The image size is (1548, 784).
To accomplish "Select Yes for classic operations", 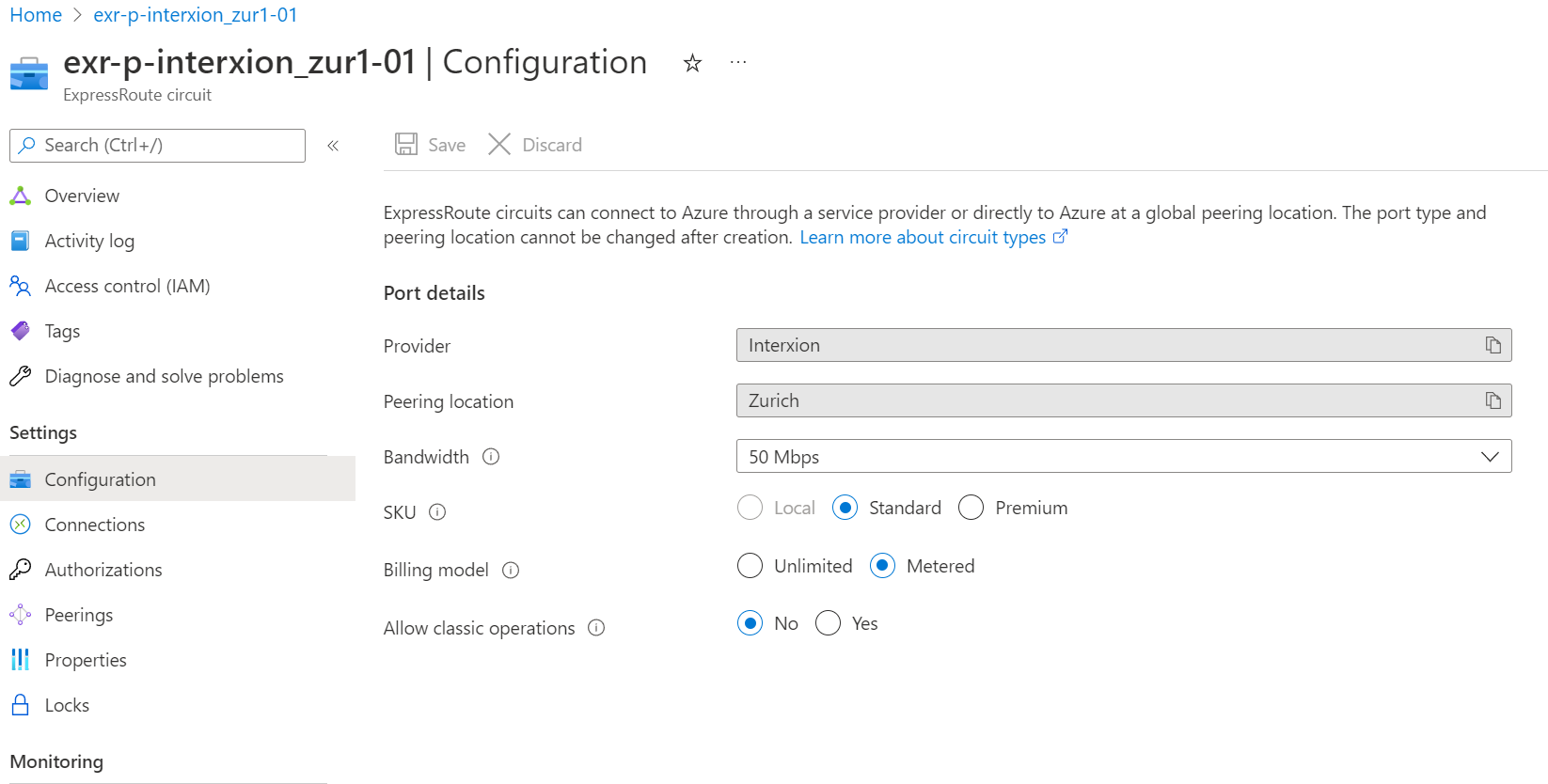I will pos(829,623).
